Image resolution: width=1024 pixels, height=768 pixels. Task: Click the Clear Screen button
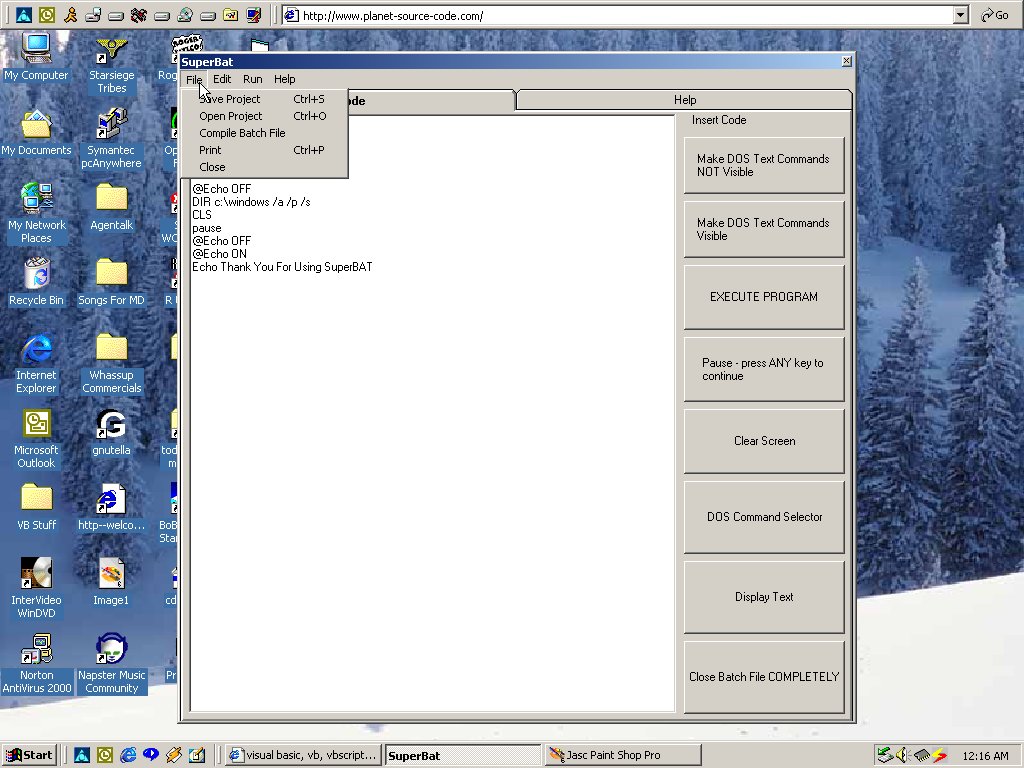coord(764,441)
